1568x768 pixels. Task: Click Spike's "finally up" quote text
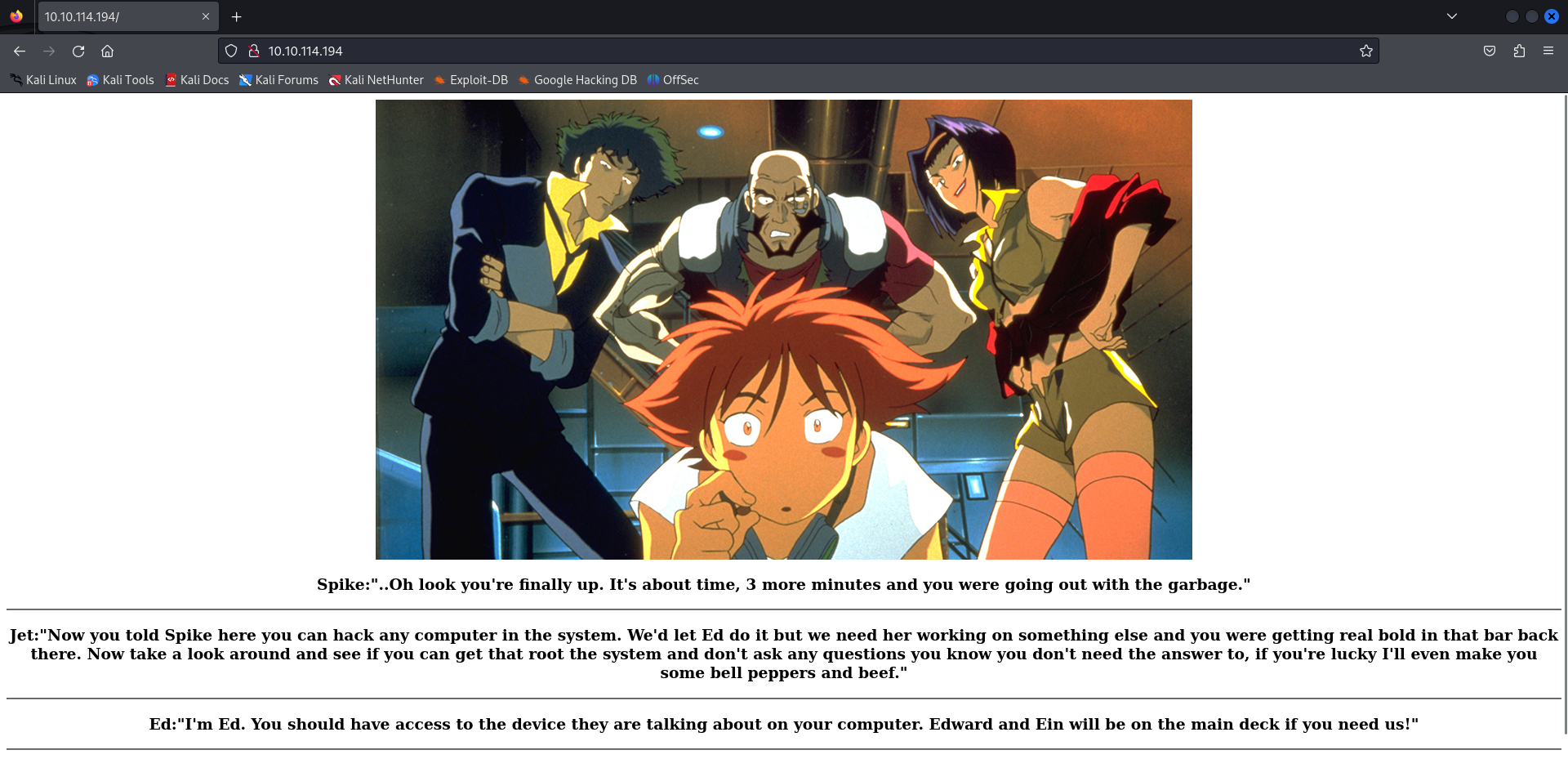(x=784, y=584)
